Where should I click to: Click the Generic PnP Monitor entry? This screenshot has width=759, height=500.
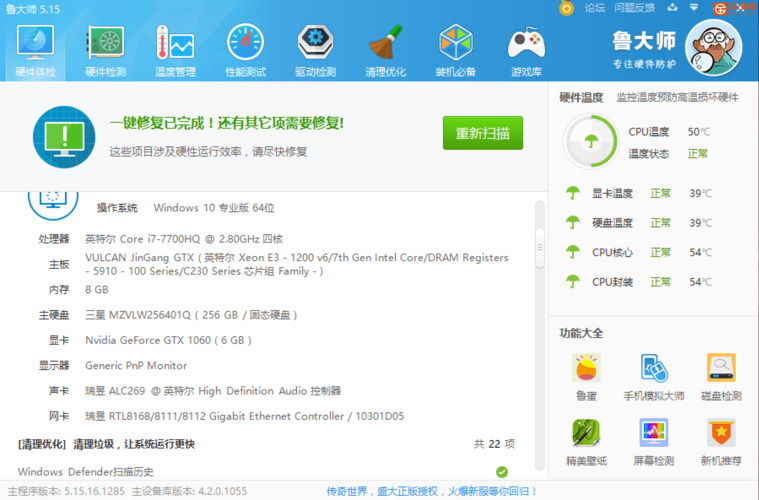(136, 365)
